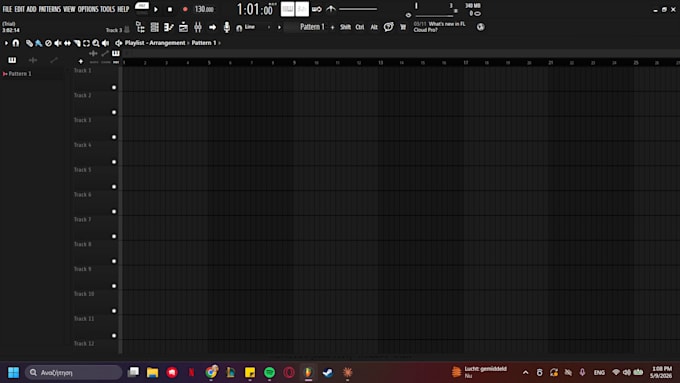
Task: Open the playlist view icon
Action: coord(183,27)
